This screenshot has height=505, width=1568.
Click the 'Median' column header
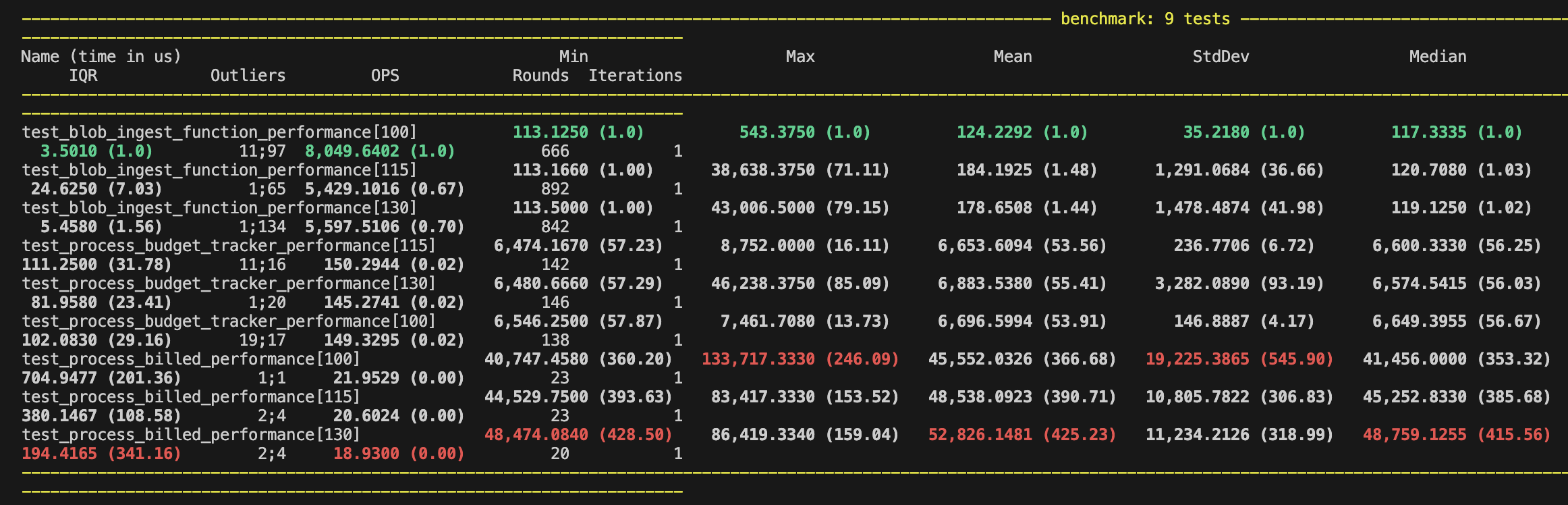[x=1438, y=57]
